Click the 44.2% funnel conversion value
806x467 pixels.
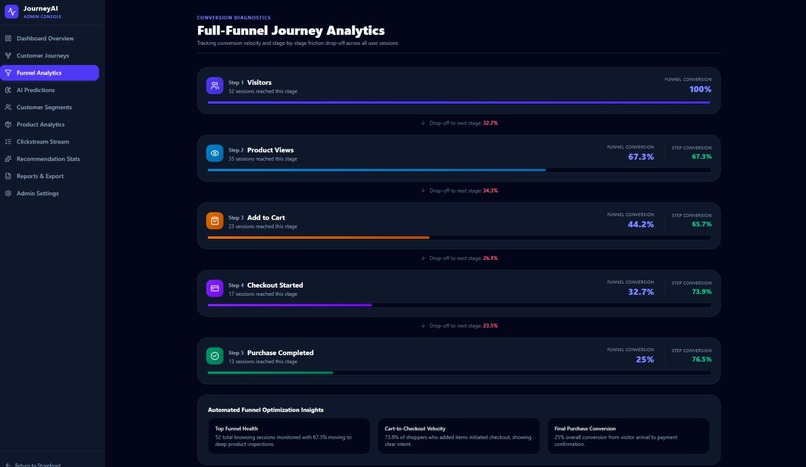(641, 225)
